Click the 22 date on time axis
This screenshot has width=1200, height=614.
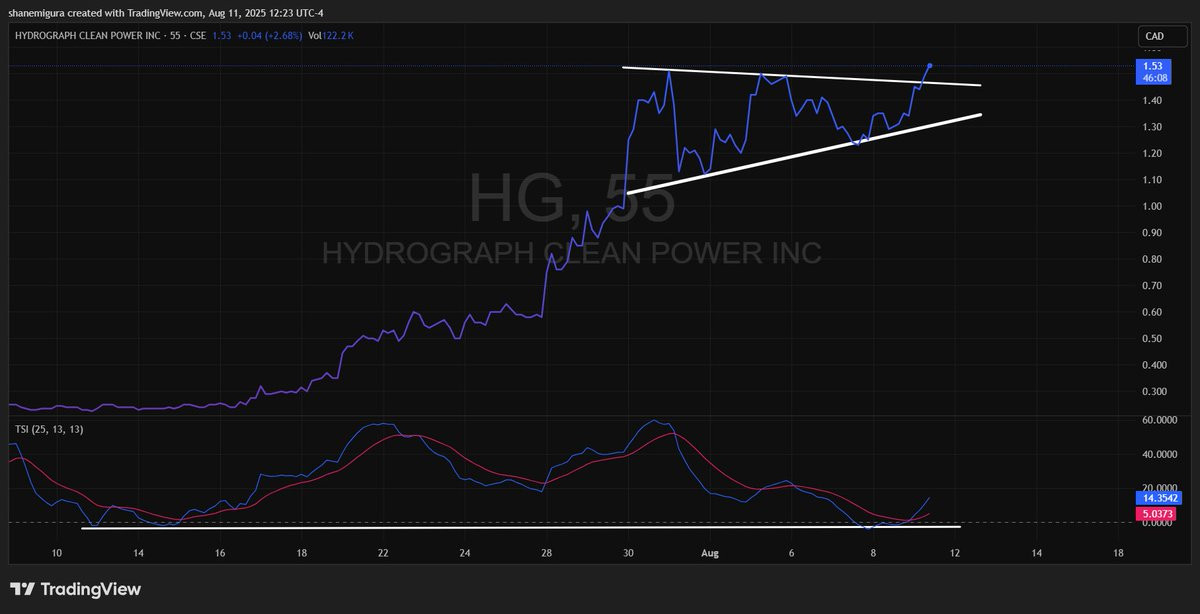click(x=383, y=552)
